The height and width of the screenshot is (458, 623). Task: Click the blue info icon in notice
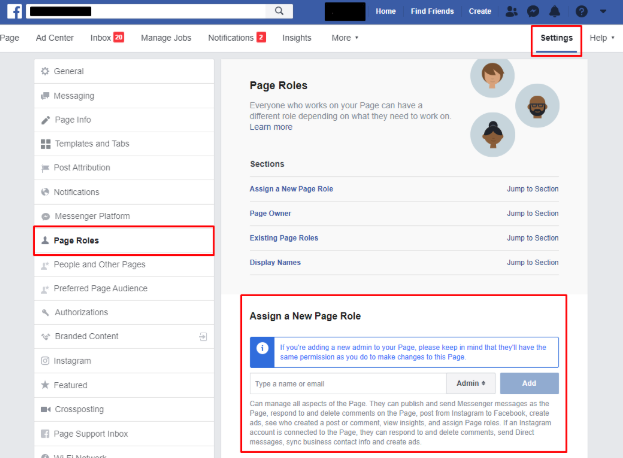point(262,348)
